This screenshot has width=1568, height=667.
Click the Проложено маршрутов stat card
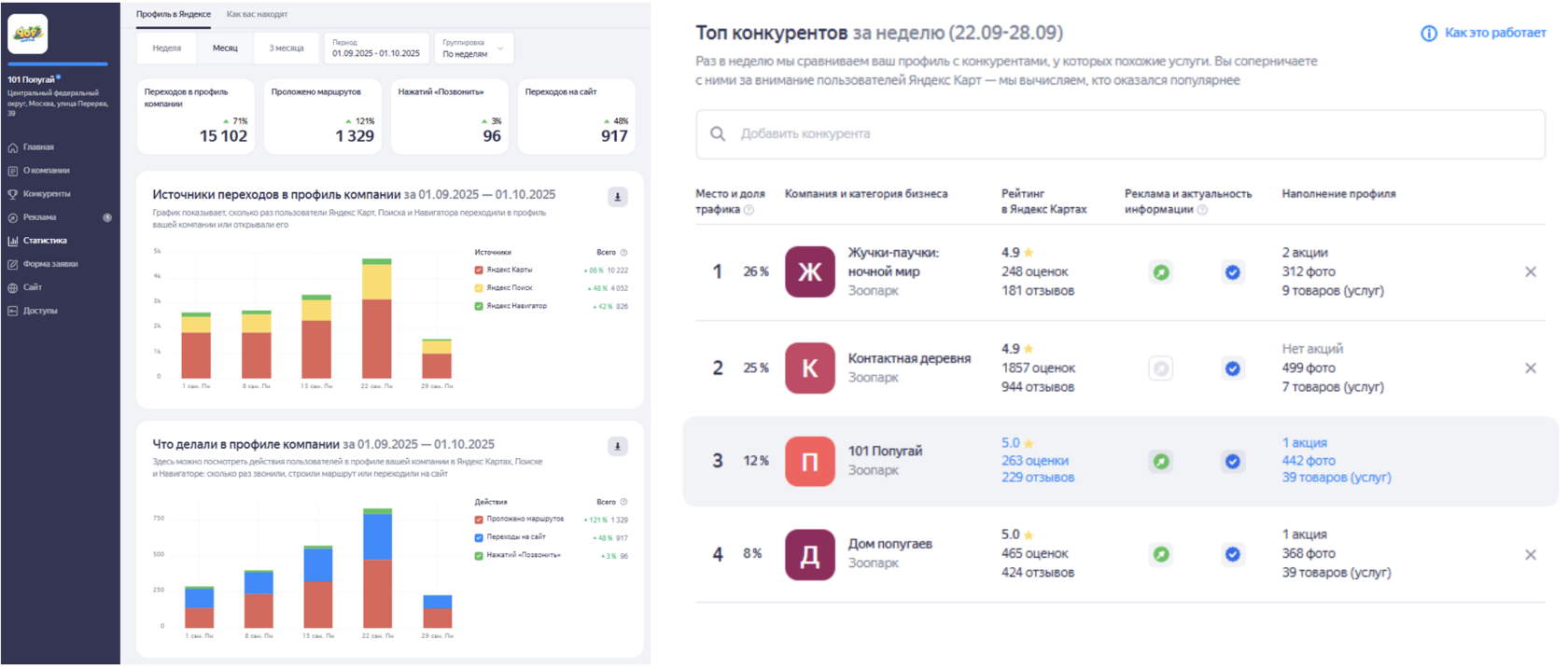[323, 116]
